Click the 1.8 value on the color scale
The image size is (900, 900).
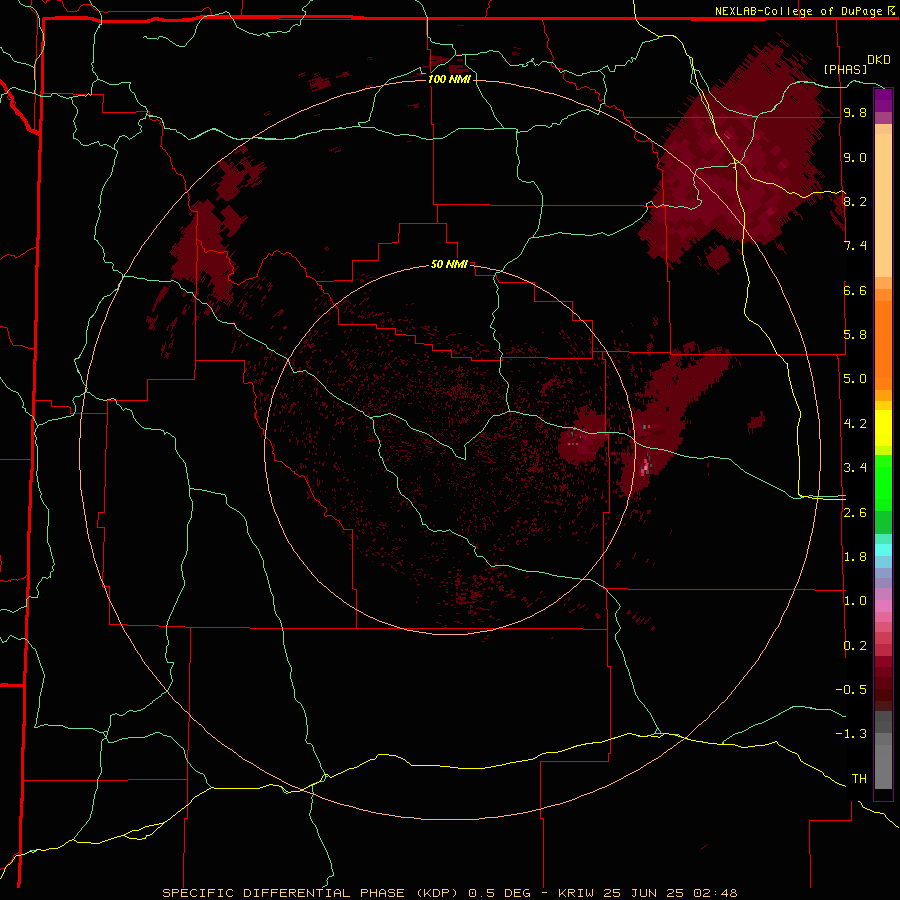pos(855,557)
